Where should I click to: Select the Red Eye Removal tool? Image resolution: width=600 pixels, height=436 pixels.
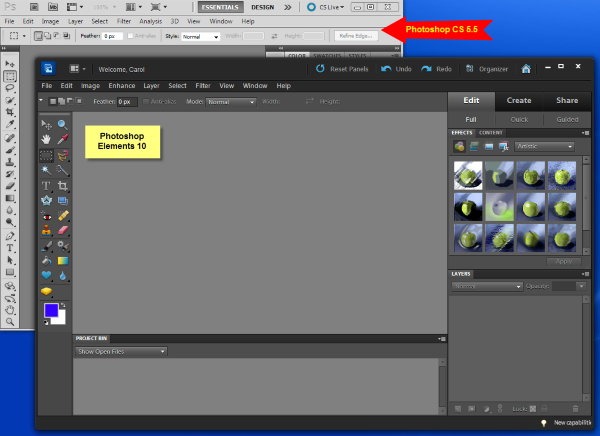coord(46,216)
